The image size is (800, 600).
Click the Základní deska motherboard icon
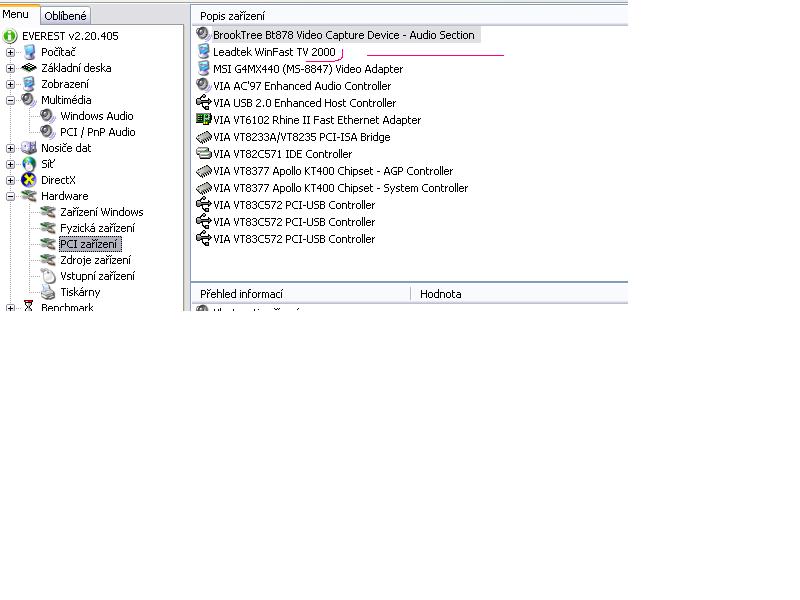30,68
